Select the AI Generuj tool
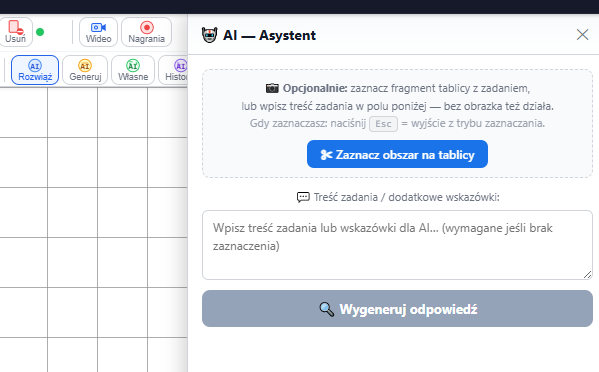Viewport: 599px width, 372px height. [x=85, y=70]
